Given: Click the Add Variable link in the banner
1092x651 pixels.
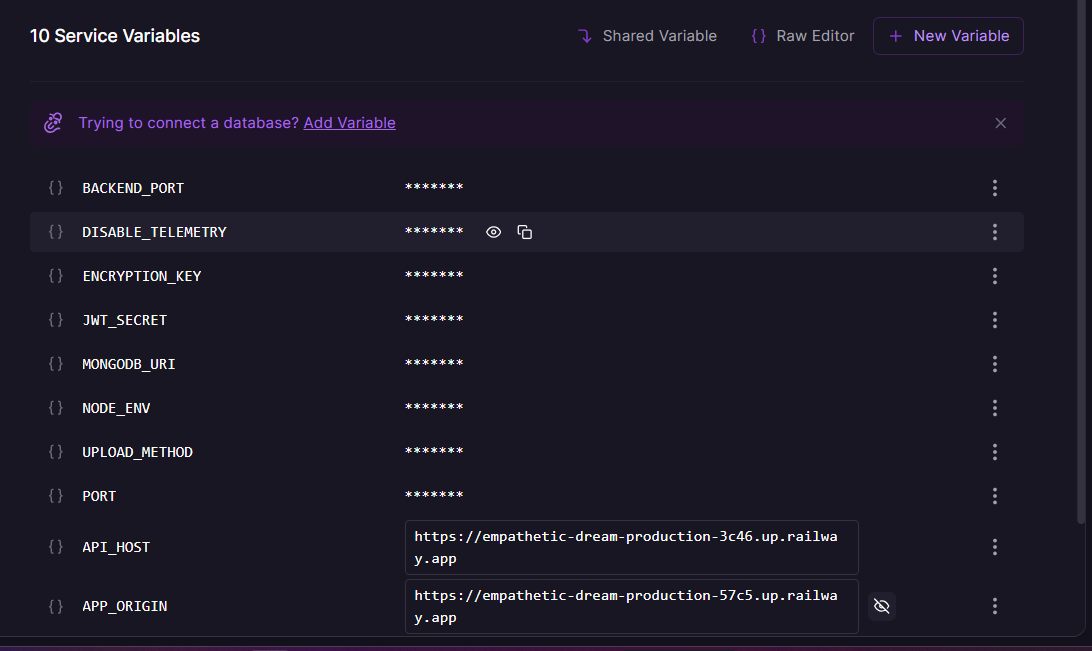Looking at the screenshot, I should 349,122.
